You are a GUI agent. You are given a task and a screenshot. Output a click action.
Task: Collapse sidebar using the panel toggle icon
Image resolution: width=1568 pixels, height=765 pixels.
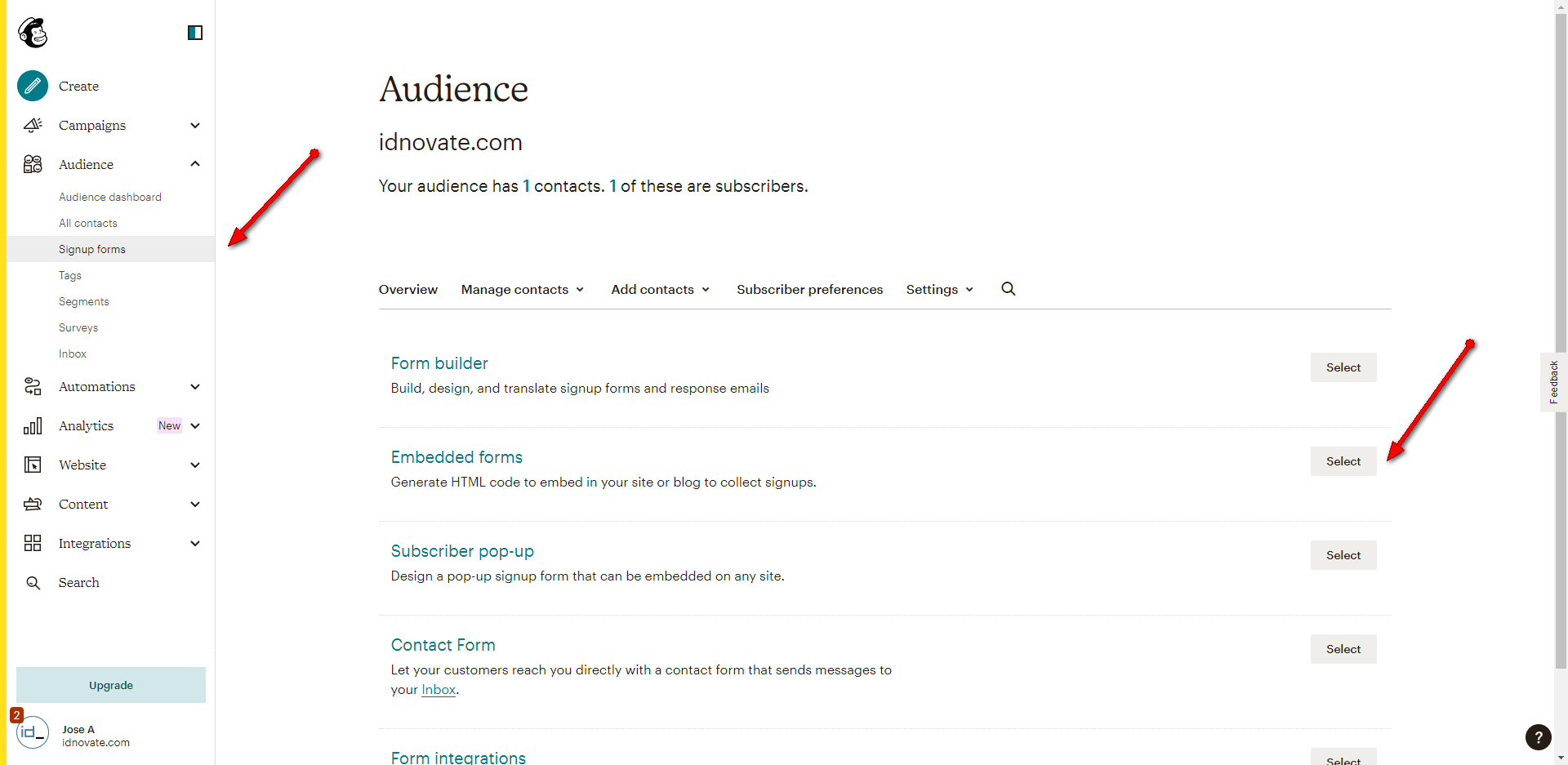click(x=195, y=33)
